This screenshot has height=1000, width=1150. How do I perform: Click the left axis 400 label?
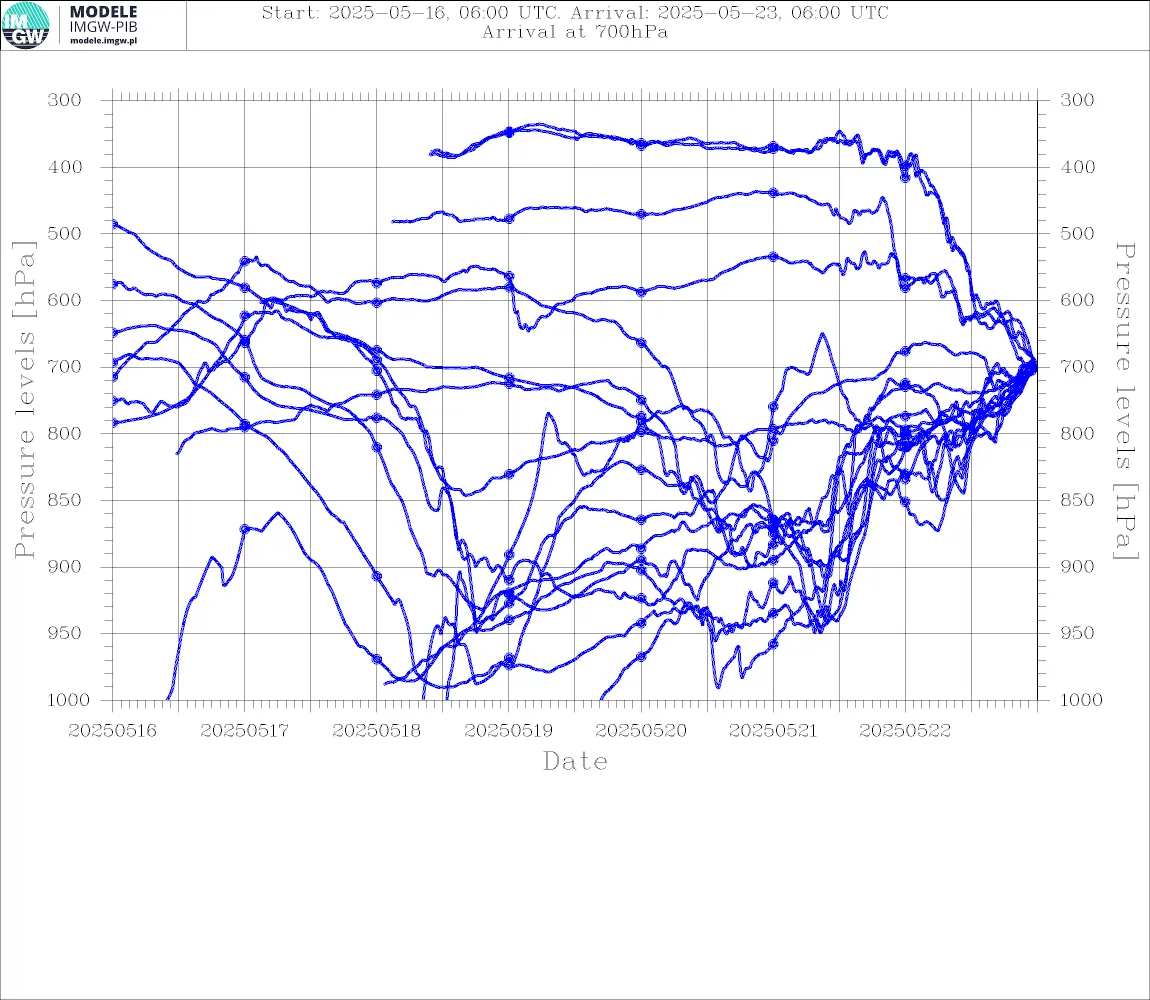click(65, 167)
